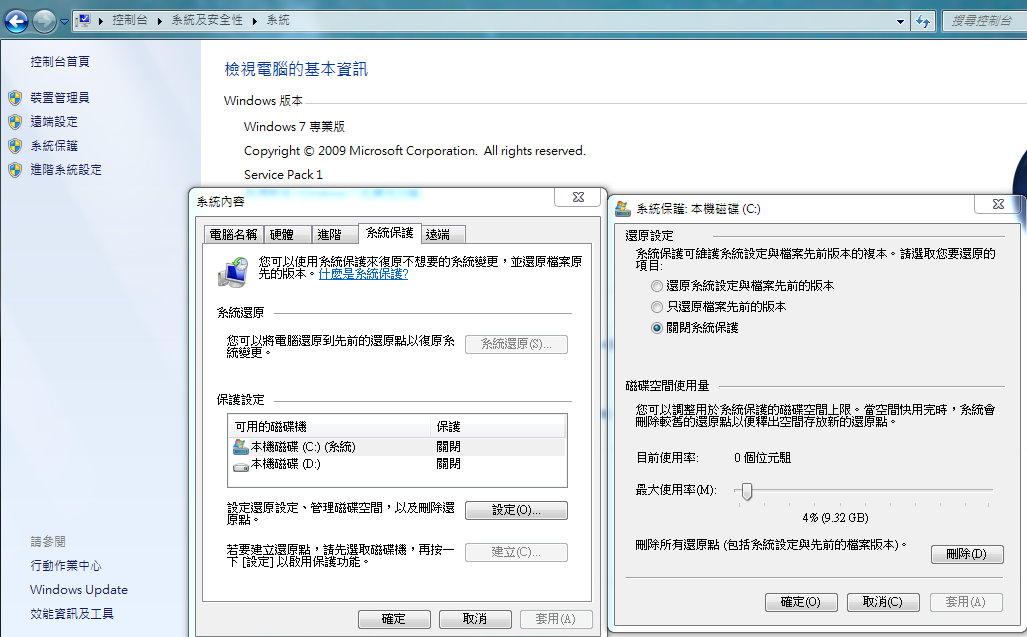1027x637 pixels.
Task: Open 控制台首頁 link in sidebar
Action: pyautogui.click(x=60, y=62)
